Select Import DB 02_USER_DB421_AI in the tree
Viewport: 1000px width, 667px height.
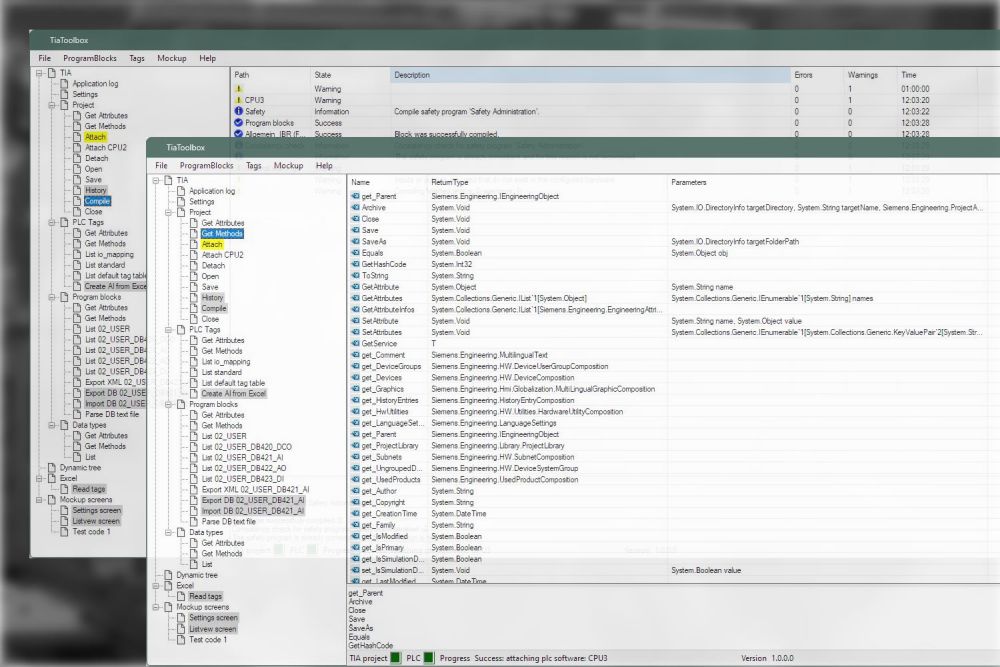pyautogui.click(x=253, y=511)
